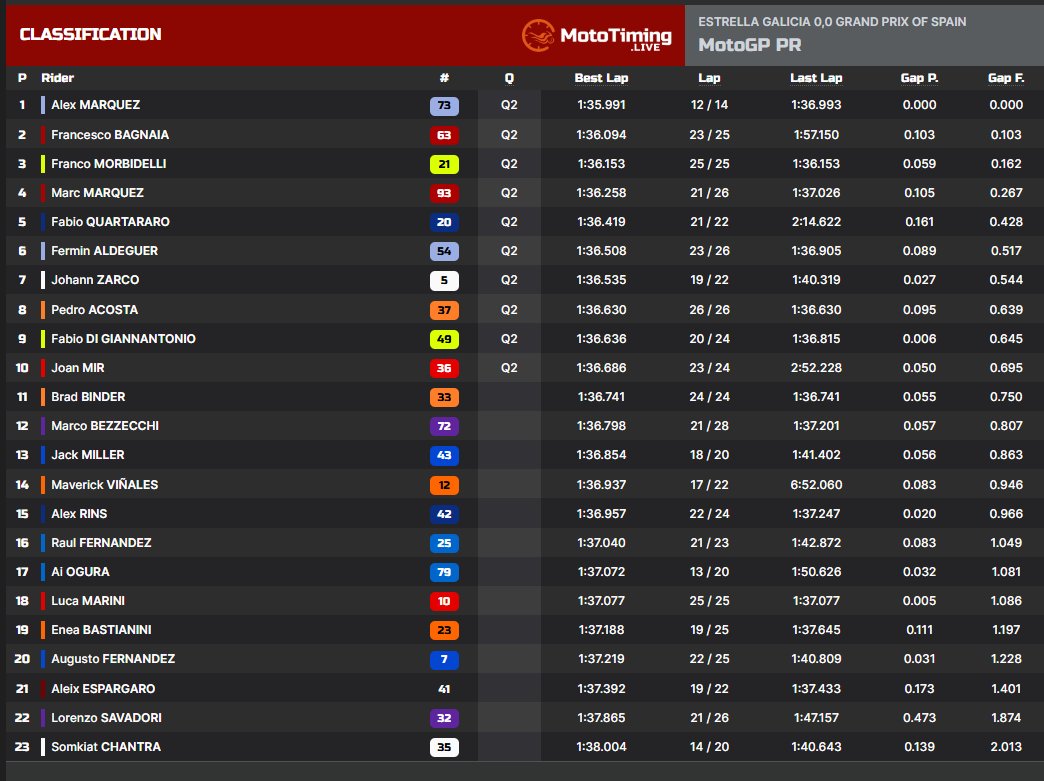Click the Last Lap column header
1044x781 pixels.
(816, 78)
